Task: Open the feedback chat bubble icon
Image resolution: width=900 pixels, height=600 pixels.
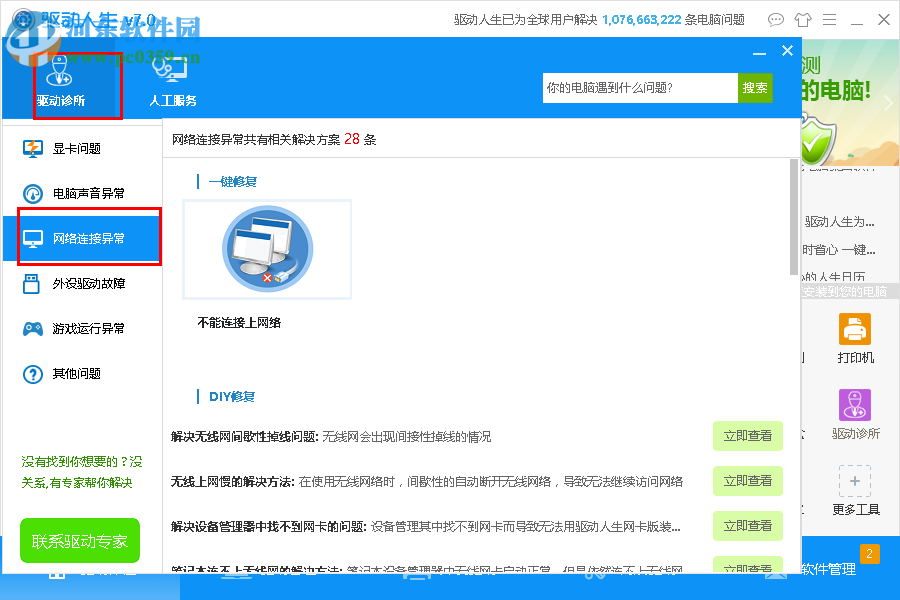Action: (775, 19)
